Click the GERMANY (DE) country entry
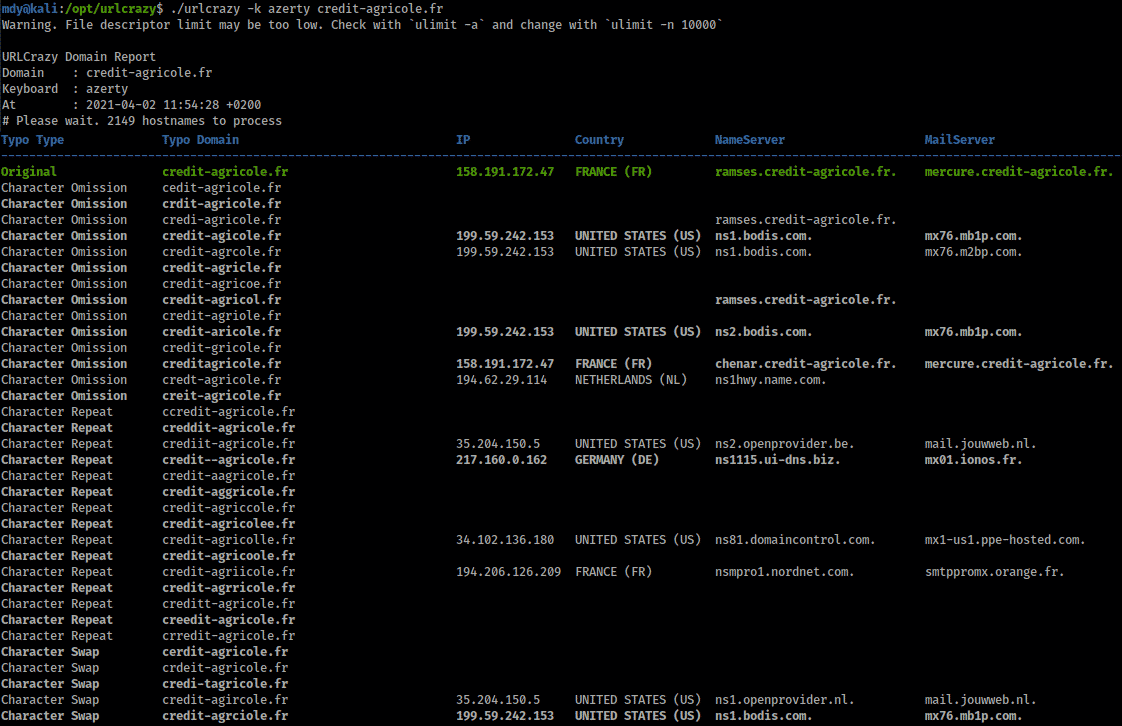 [617, 460]
